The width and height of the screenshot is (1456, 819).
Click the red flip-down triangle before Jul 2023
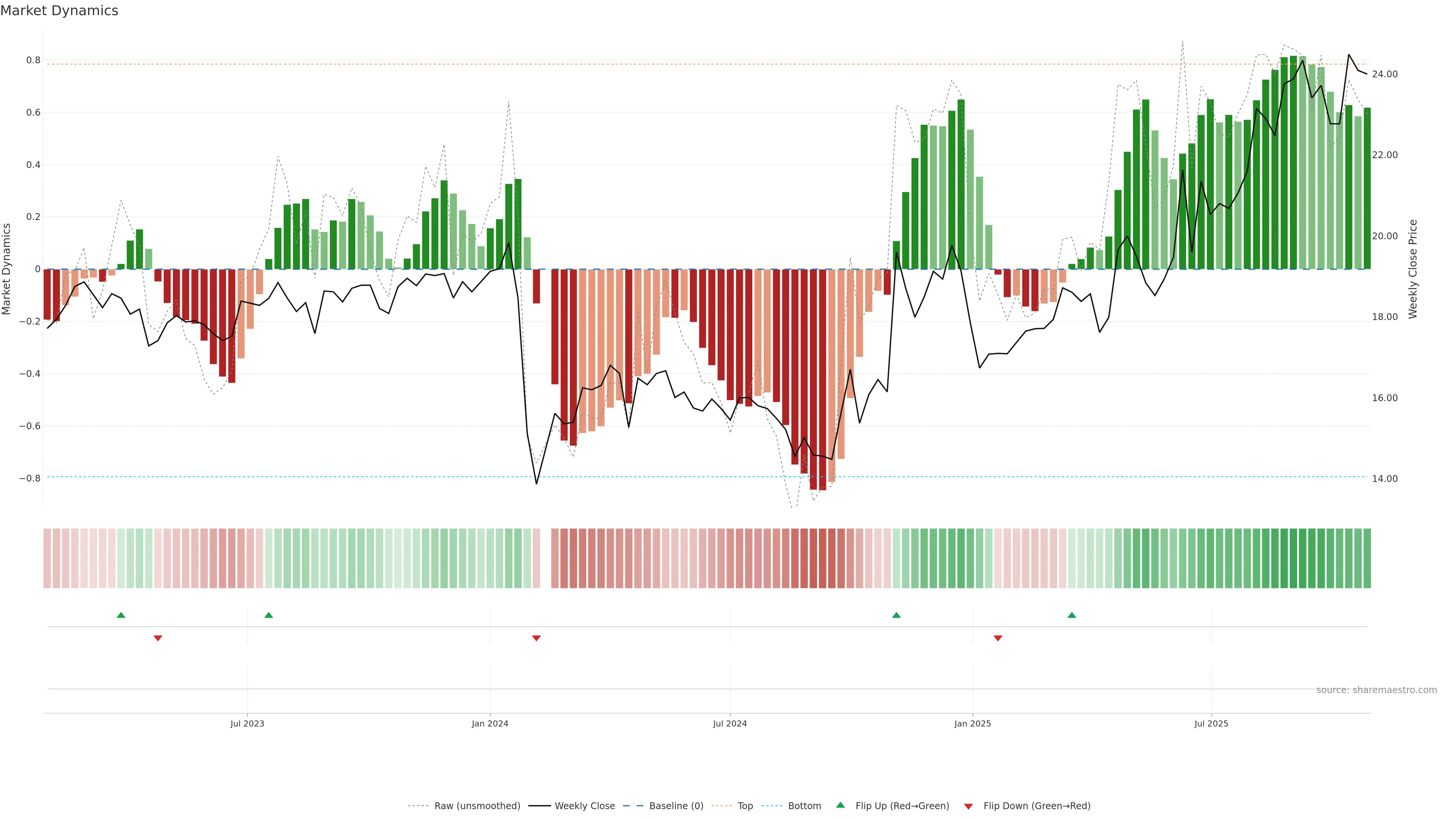(x=158, y=638)
